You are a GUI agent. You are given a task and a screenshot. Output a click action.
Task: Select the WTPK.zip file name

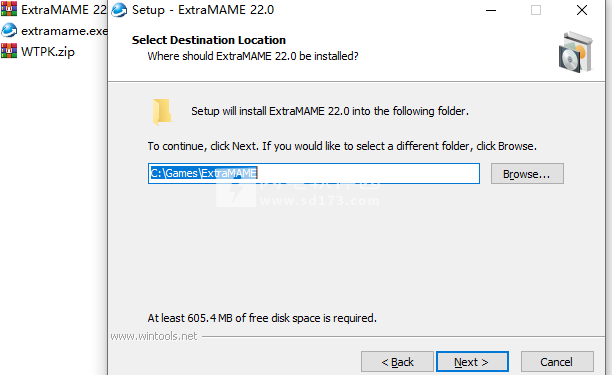coord(48,52)
